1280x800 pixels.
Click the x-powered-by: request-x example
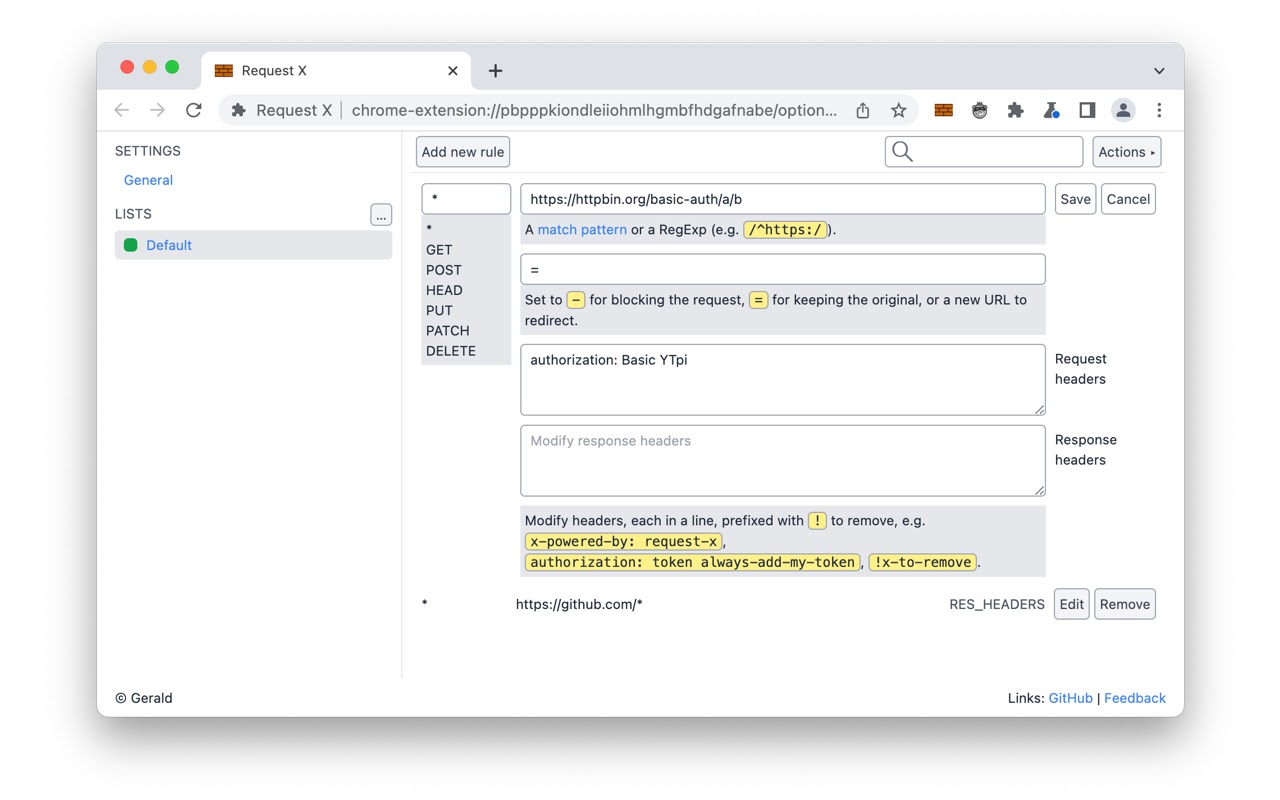point(623,541)
